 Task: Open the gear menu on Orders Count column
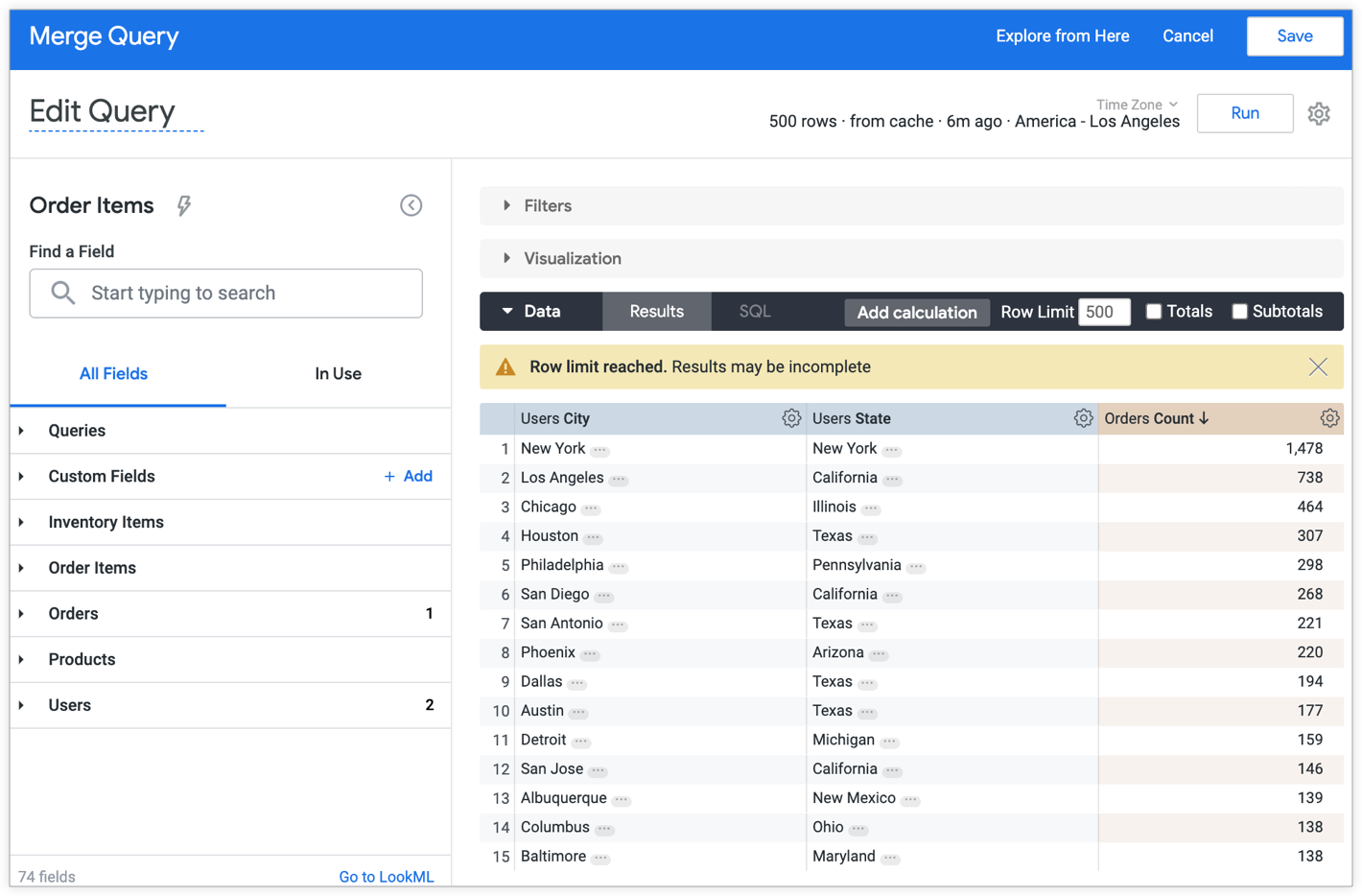point(1329,417)
